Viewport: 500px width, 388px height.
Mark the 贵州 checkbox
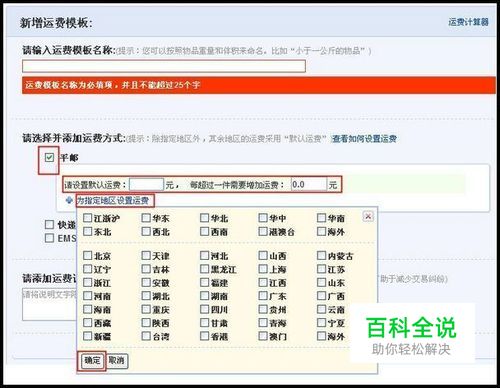(263, 309)
